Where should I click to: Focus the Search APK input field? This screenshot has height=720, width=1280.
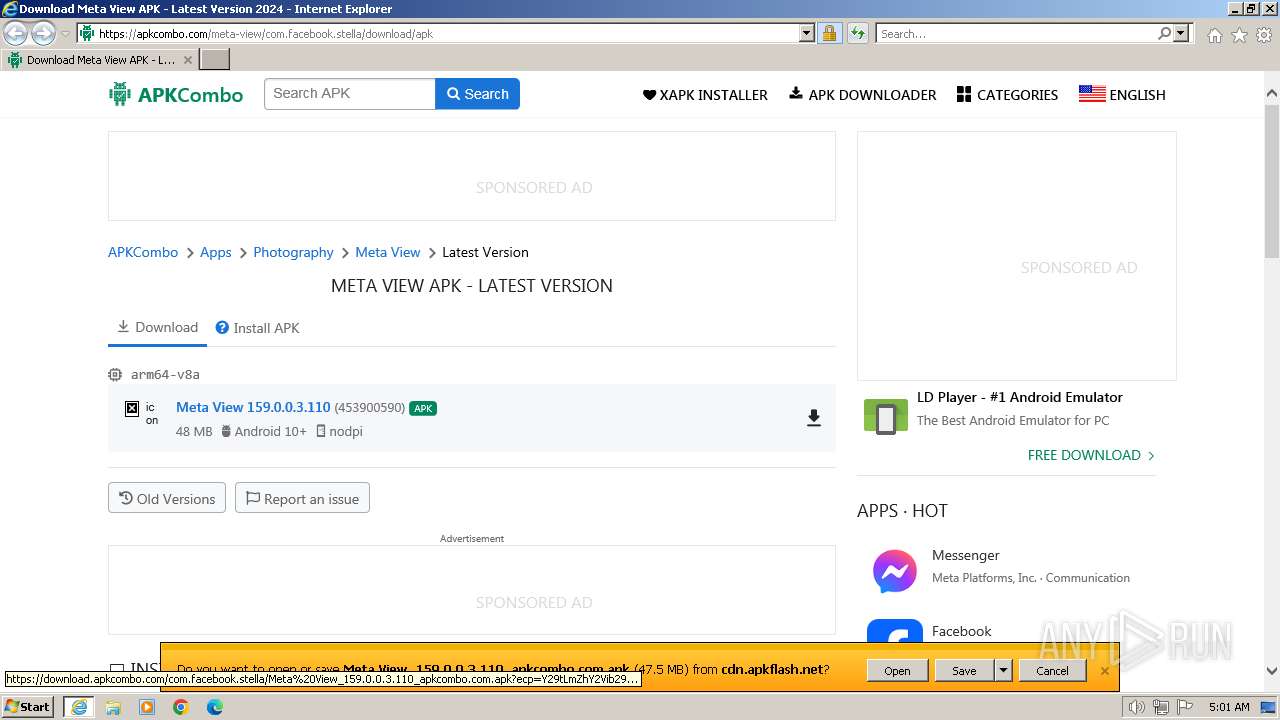[350, 94]
